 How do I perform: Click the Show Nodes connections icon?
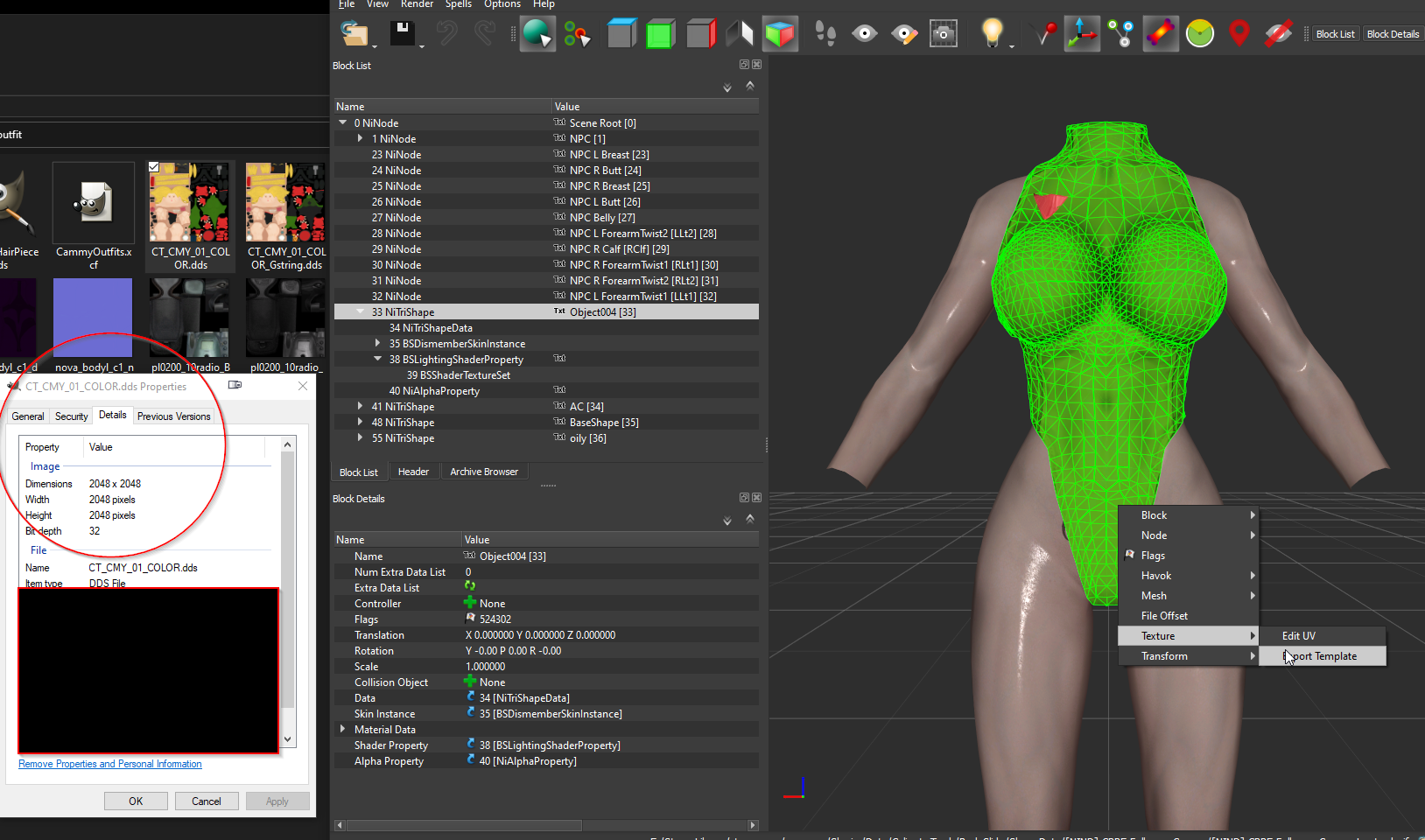pos(1120,34)
